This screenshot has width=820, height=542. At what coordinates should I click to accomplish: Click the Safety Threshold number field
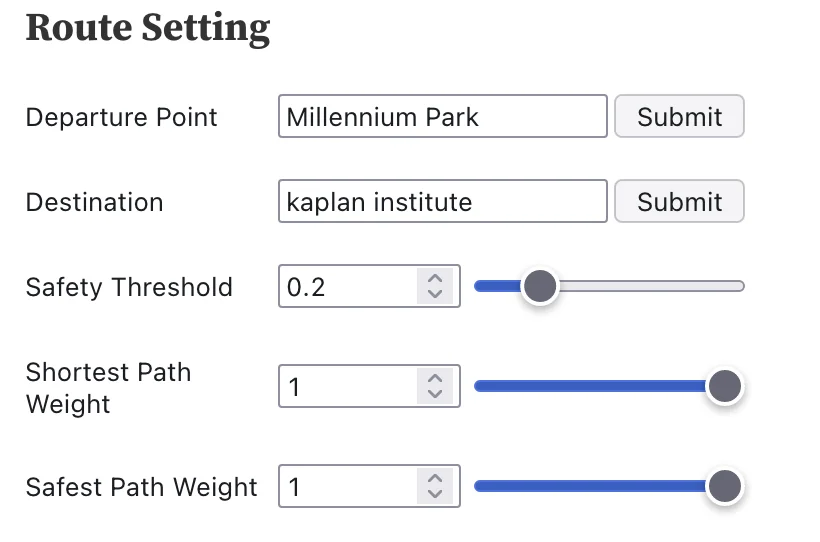pos(348,287)
